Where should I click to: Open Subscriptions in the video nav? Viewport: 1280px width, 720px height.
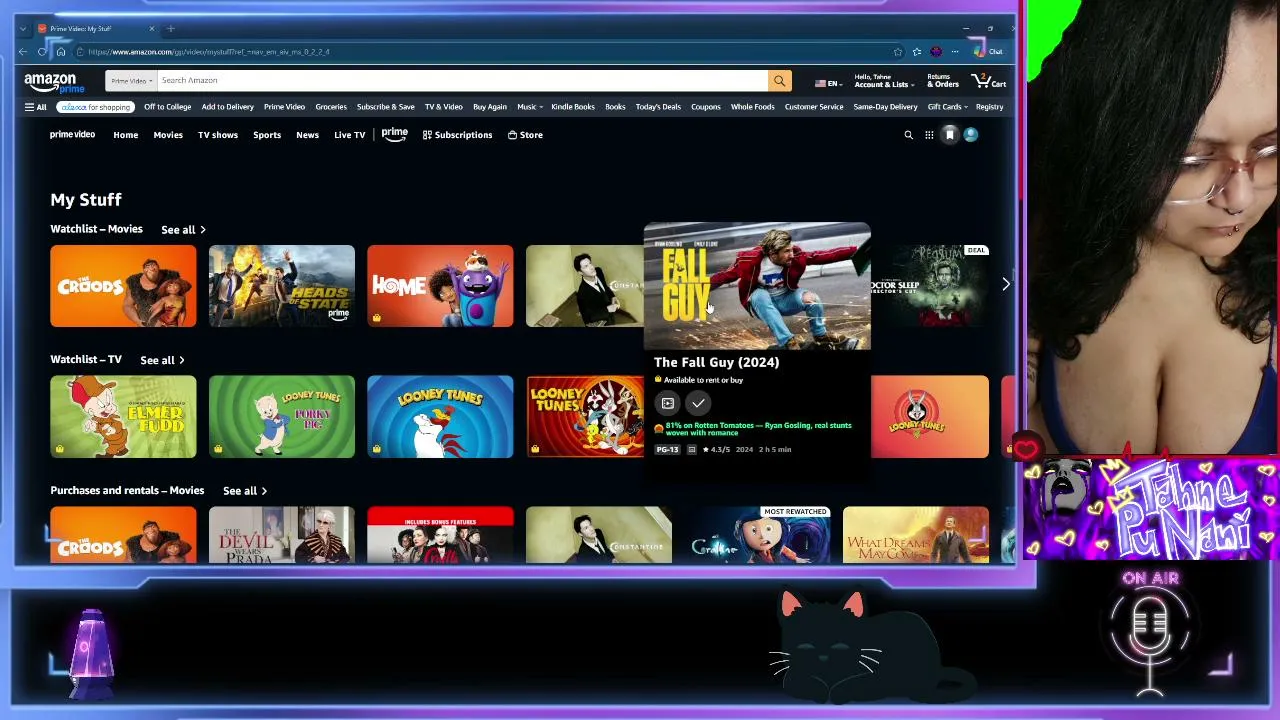(x=457, y=135)
